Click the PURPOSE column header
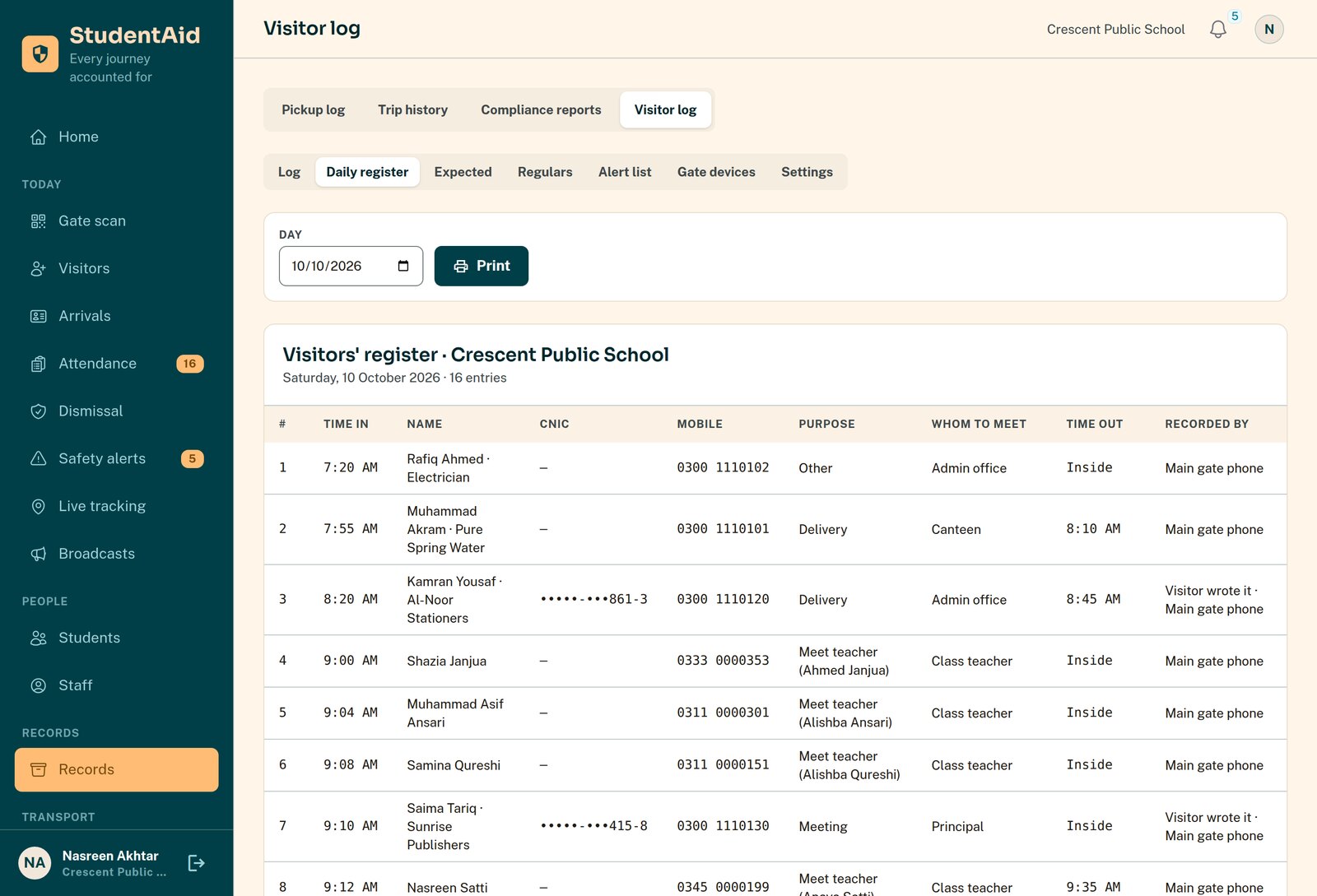 (826, 424)
